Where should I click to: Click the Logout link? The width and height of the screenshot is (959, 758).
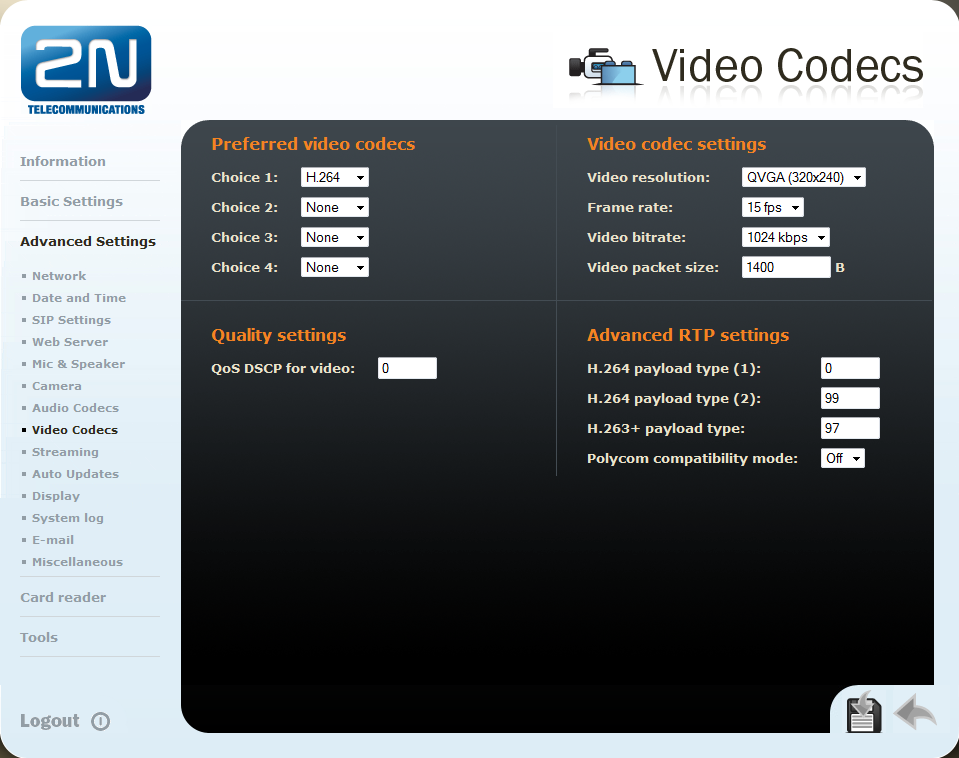[49, 721]
